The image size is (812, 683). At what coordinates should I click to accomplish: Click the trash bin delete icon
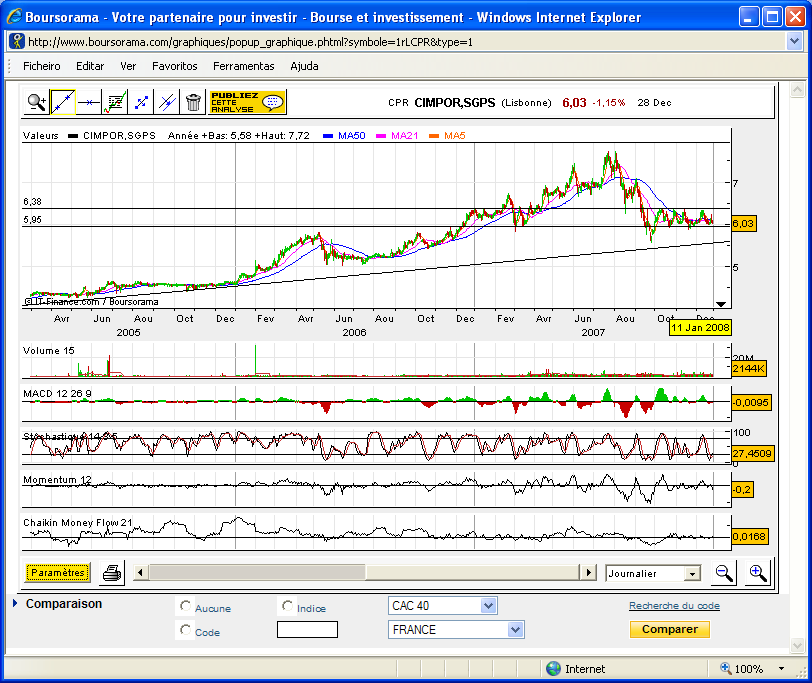[x=193, y=102]
